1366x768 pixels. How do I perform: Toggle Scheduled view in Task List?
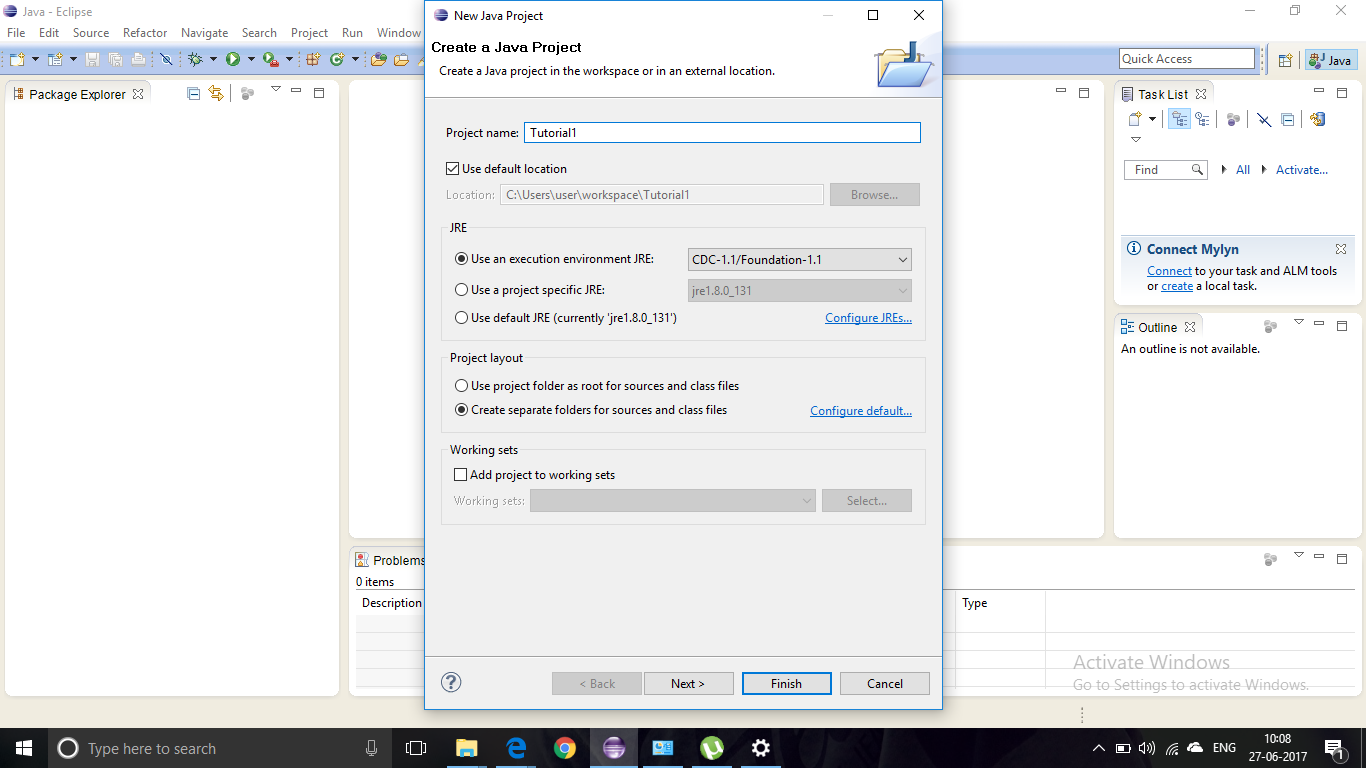tap(1202, 119)
